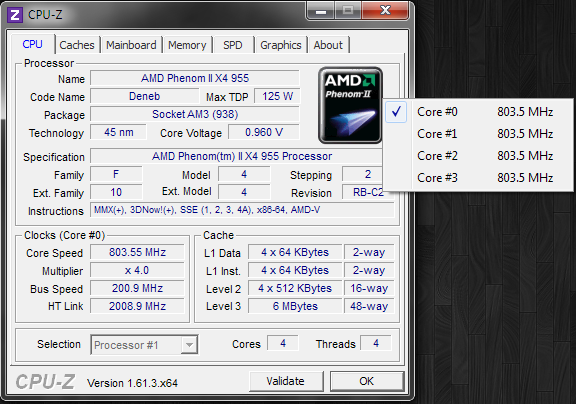Click the OK button

[367, 381]
